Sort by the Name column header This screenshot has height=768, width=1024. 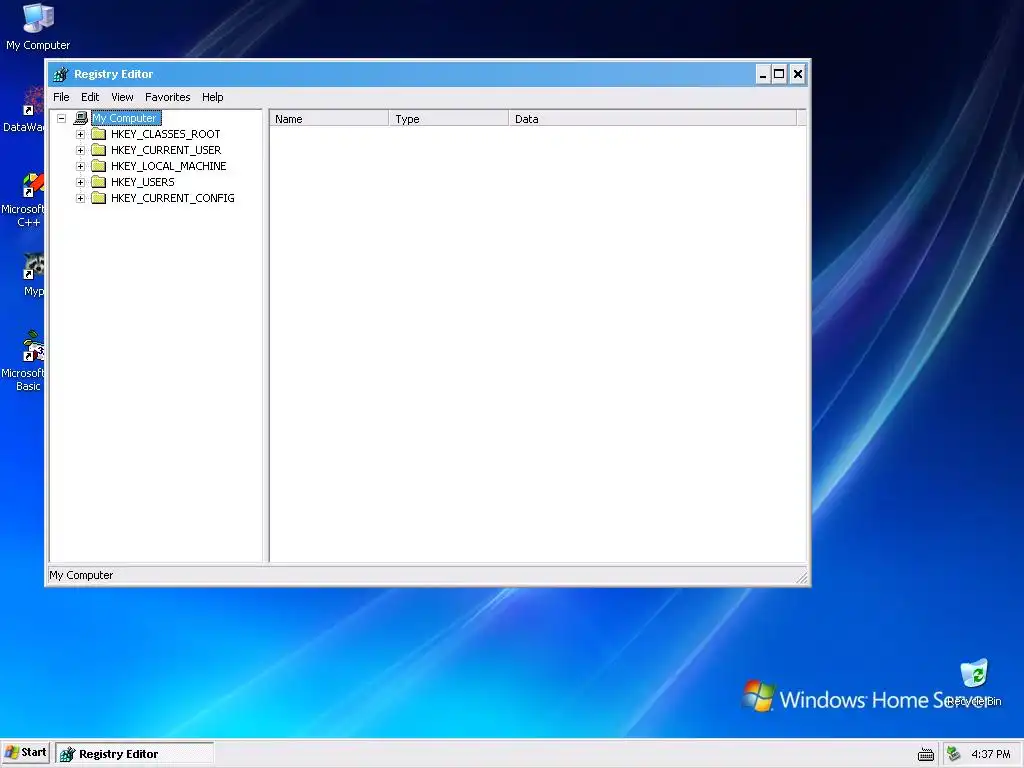coord(329,119)
